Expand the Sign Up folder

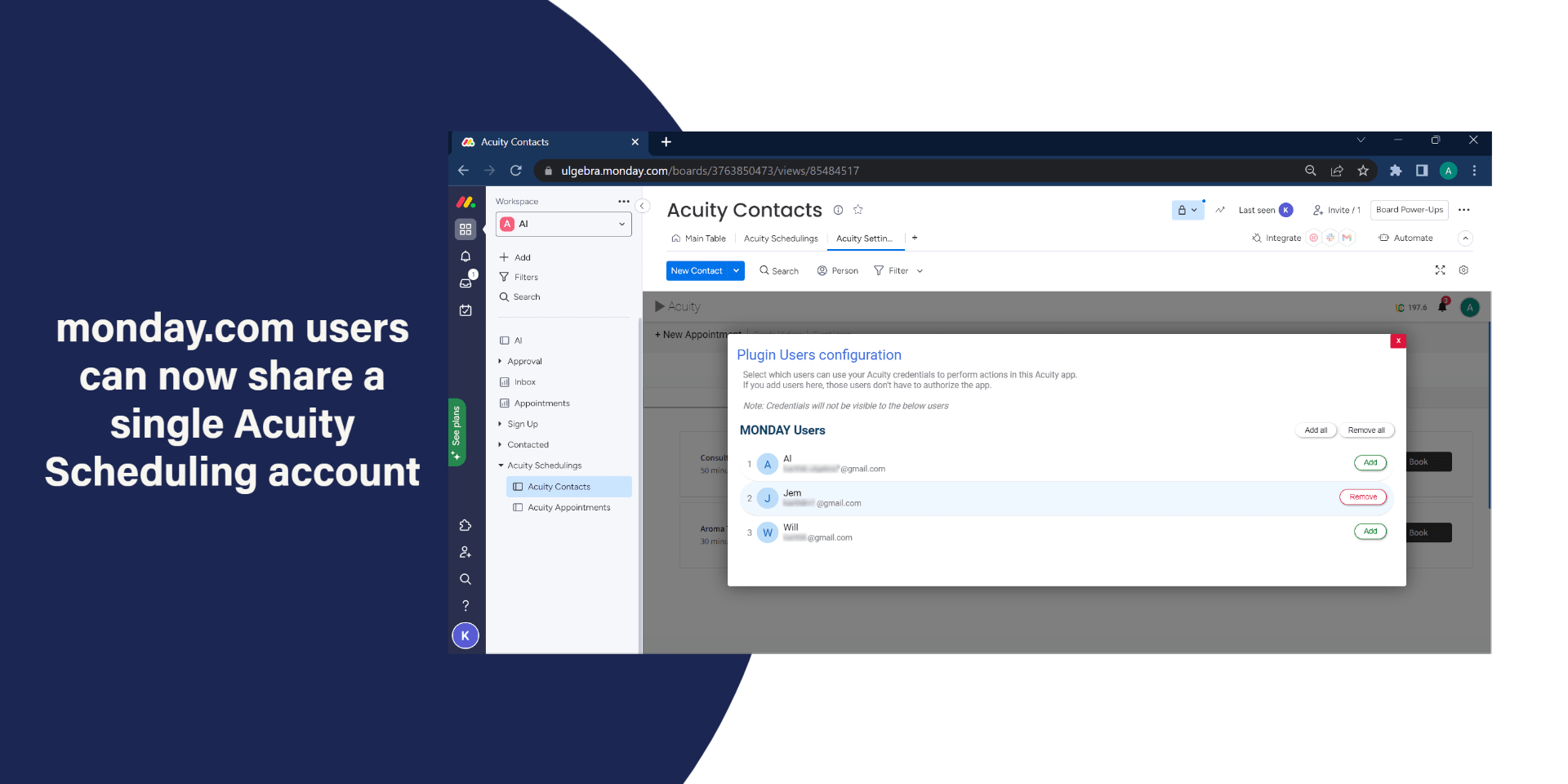[x=500, y=424]
